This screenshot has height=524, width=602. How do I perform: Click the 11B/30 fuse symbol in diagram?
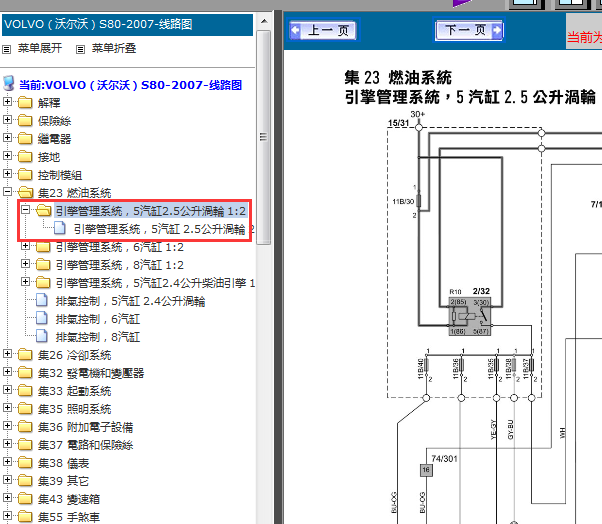point(418,201)
